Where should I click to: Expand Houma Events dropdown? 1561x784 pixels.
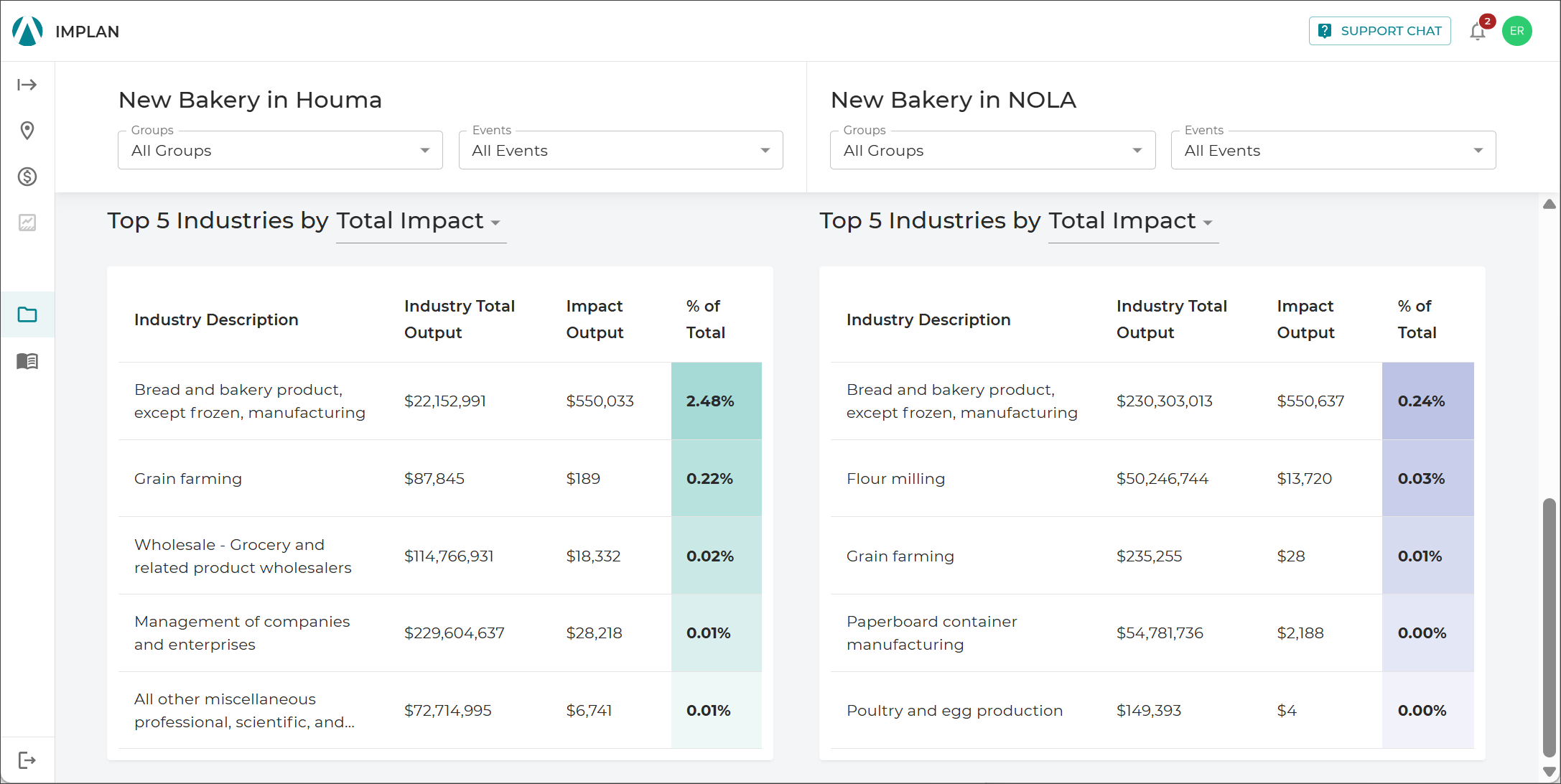point(621,150)
